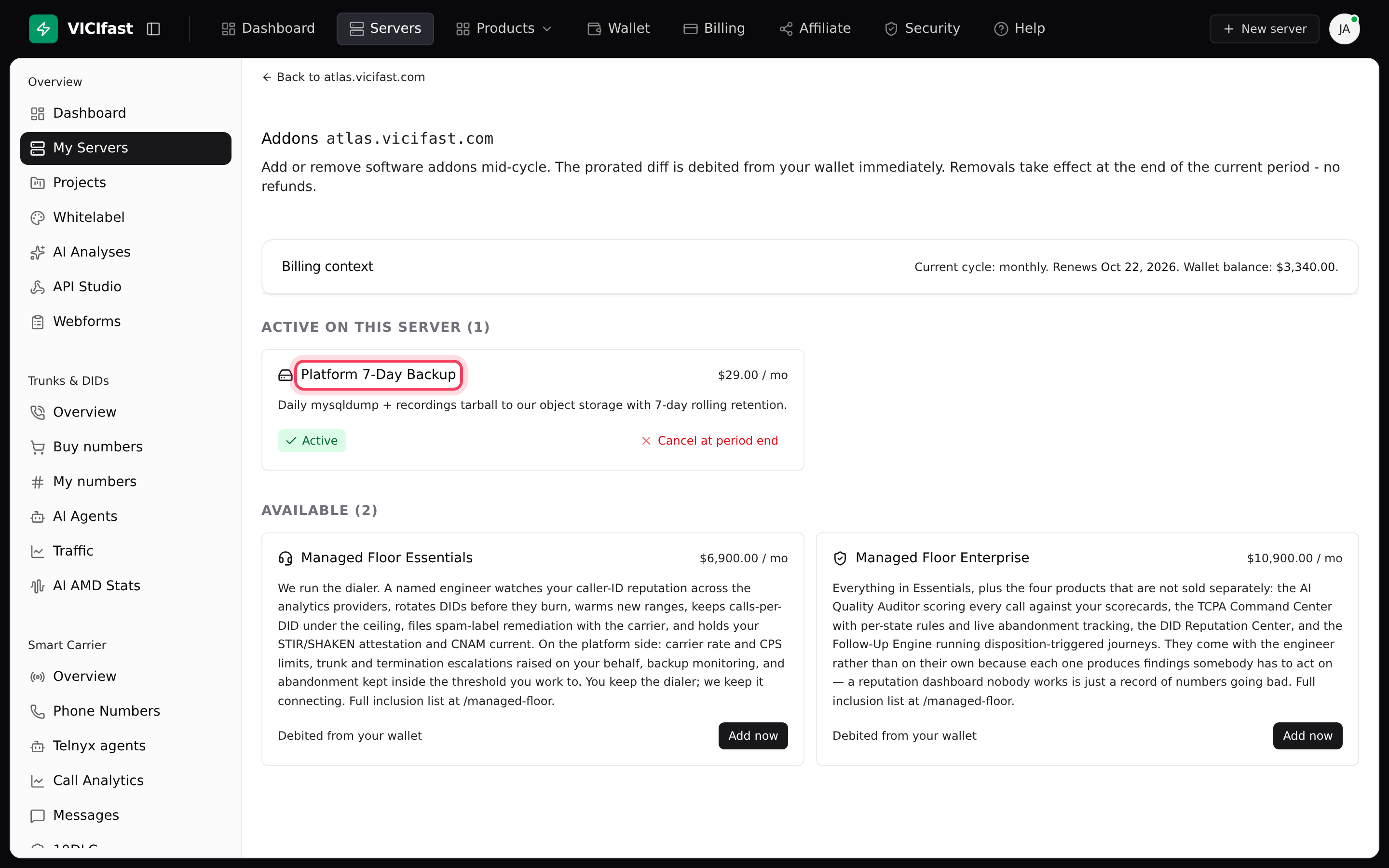Click the AI Analyses sparkle icon
This screenshot has height=868, width=1389.
tap(37, 253)
